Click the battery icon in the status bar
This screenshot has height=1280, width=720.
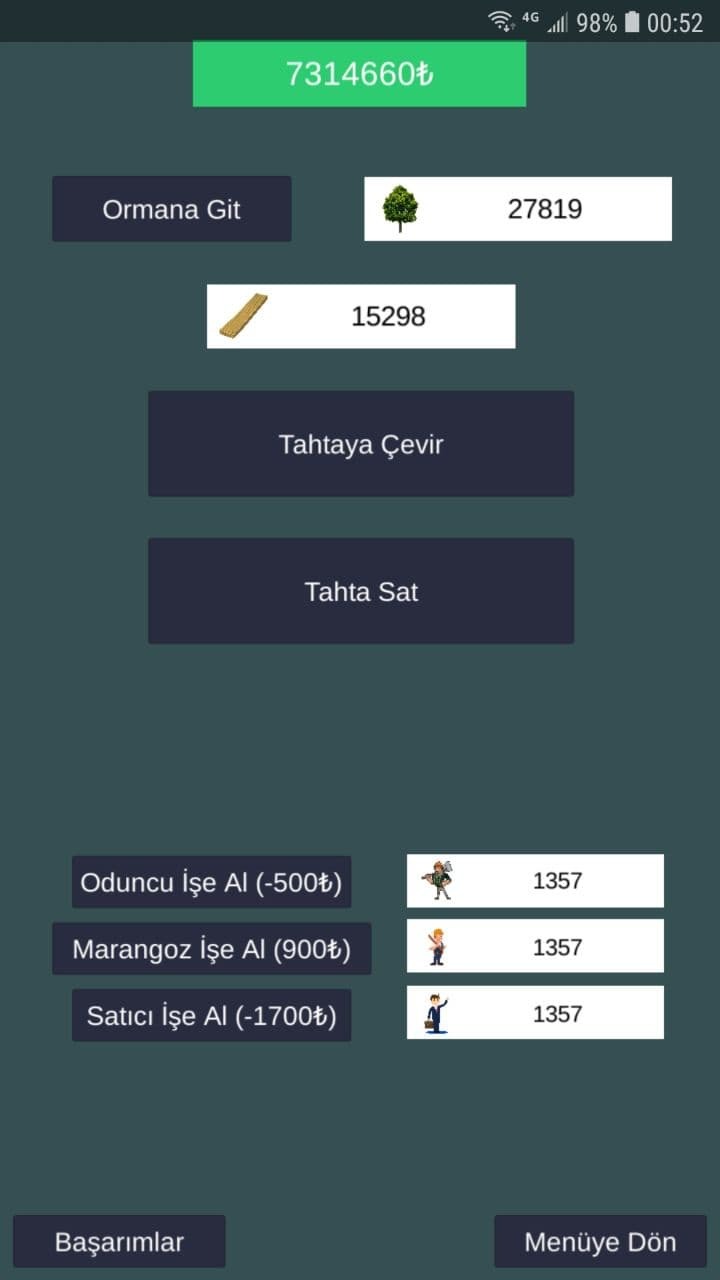click(x=634, y=22)
